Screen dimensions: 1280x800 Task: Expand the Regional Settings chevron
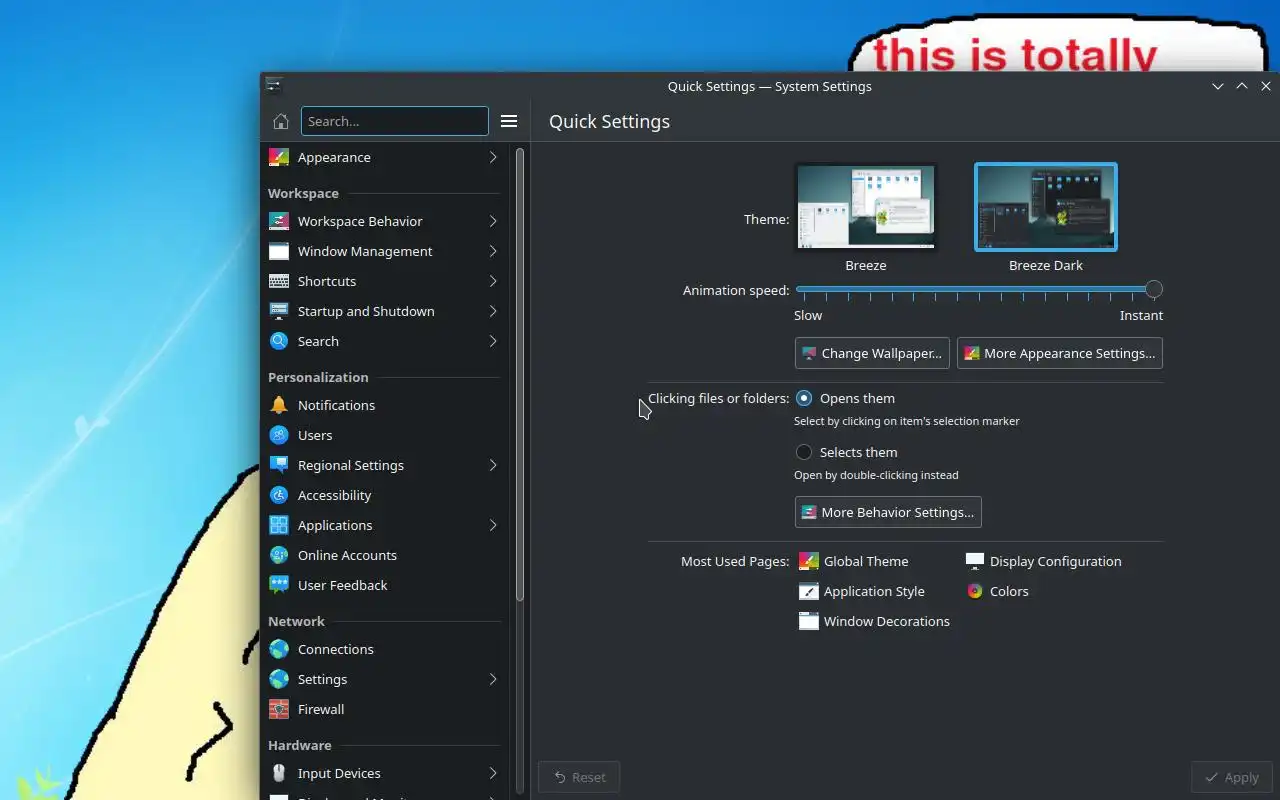[493, 465]
